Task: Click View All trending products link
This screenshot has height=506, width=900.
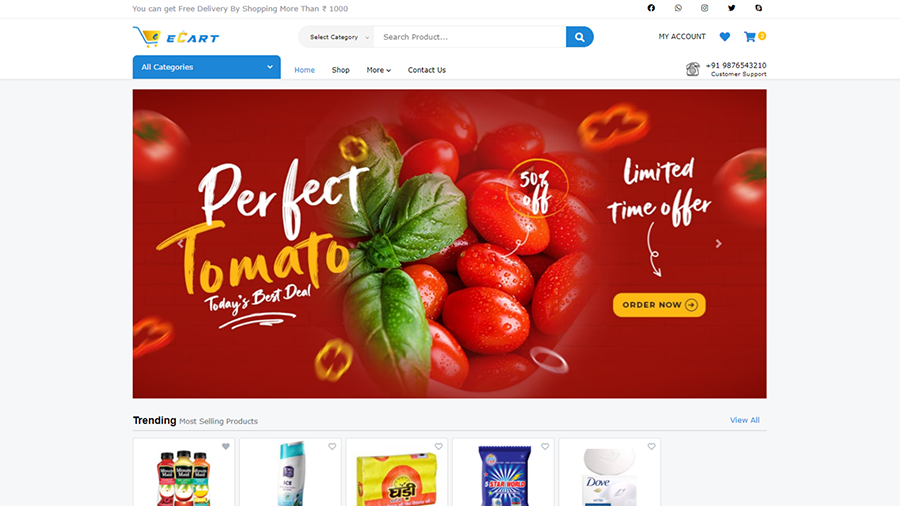Action: (744, 420)
